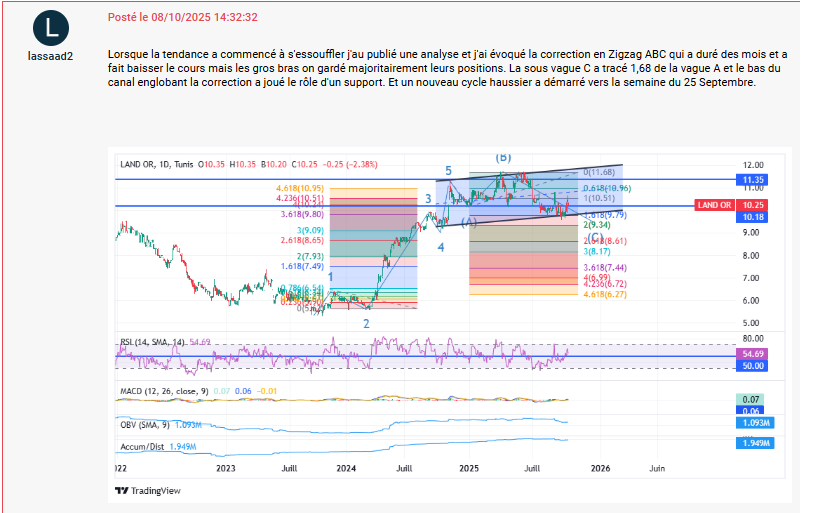This screenshot has height=513, width=819.
Task: Click 2024 on the chart time axis
Action: pyautogui.click(x=346, y=467)
